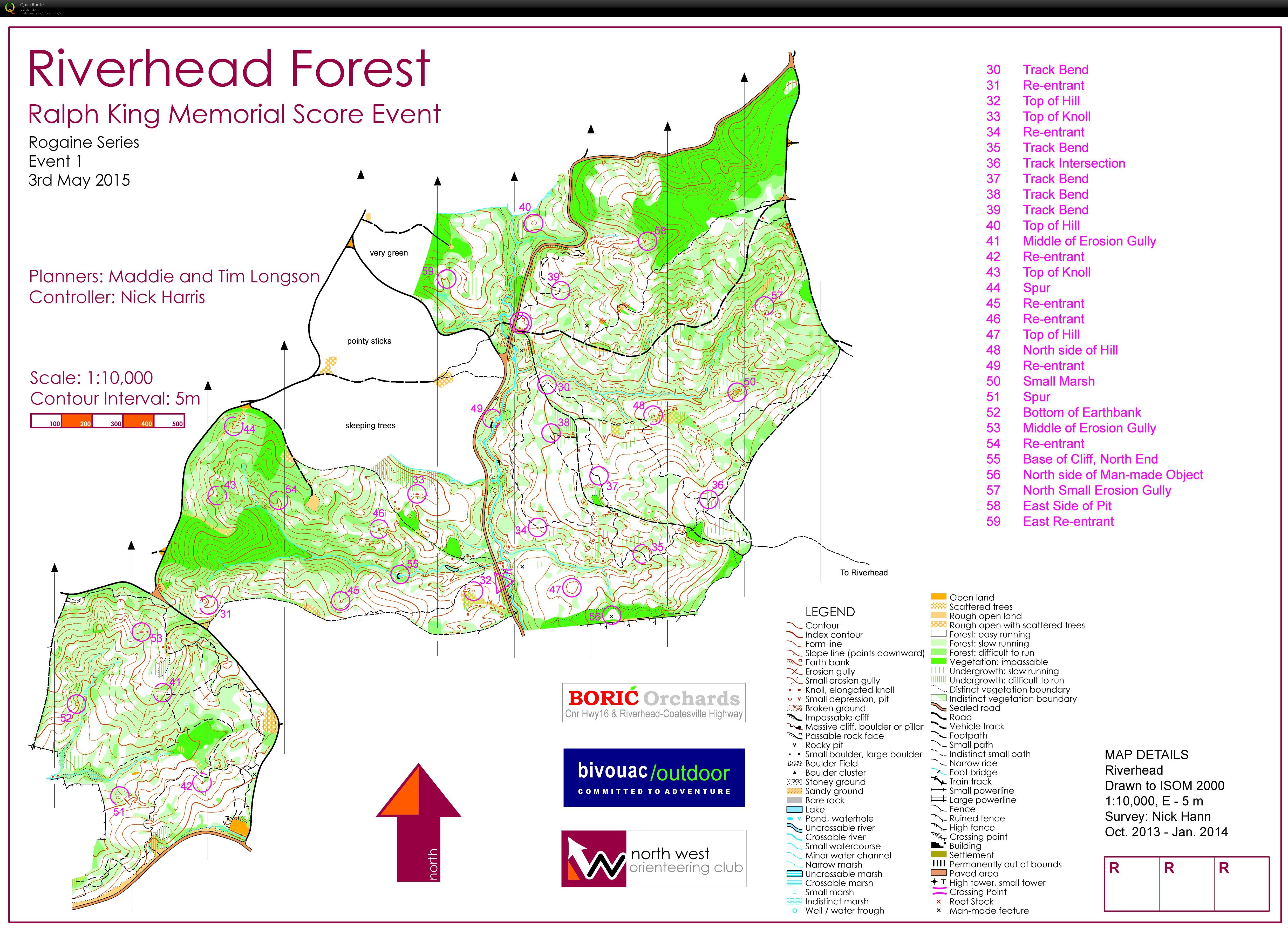Select control circle 59 on the map
The image size is (1288, 928).
pyautogui.click(x=446, y=278)
